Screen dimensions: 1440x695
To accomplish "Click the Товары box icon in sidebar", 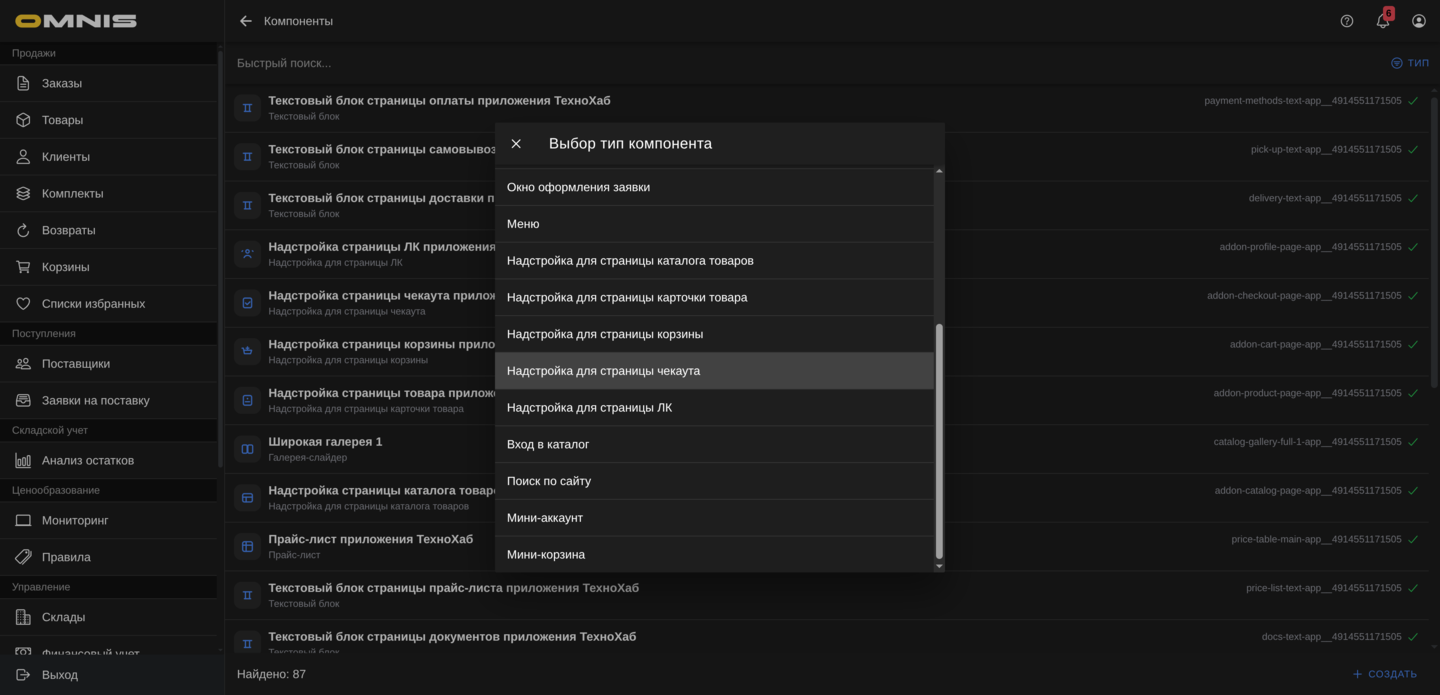I will [x=23, y=120].
